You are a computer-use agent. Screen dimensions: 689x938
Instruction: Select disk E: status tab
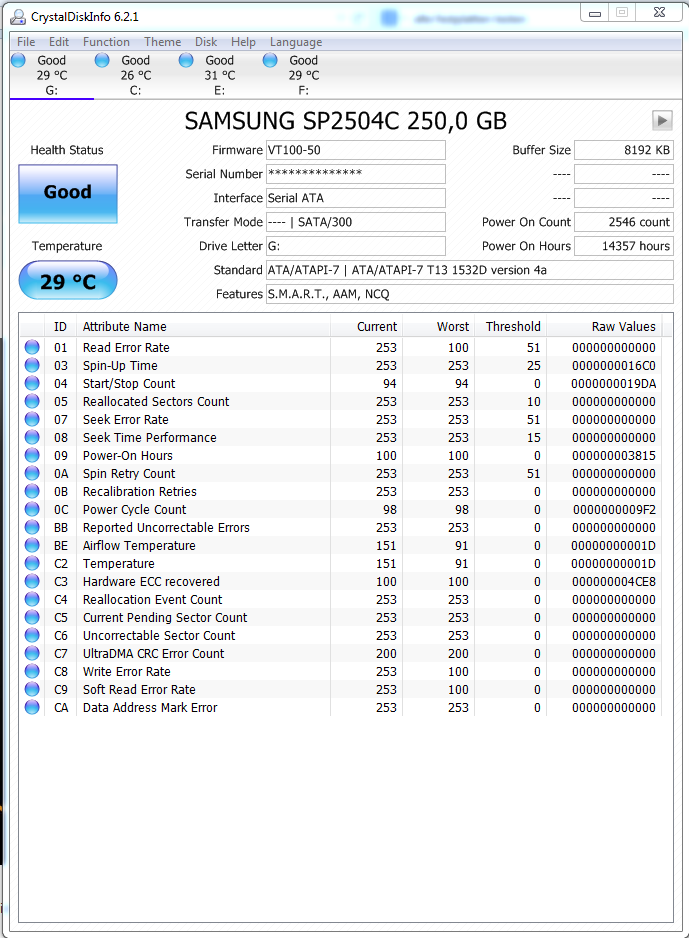pos(219,75)
